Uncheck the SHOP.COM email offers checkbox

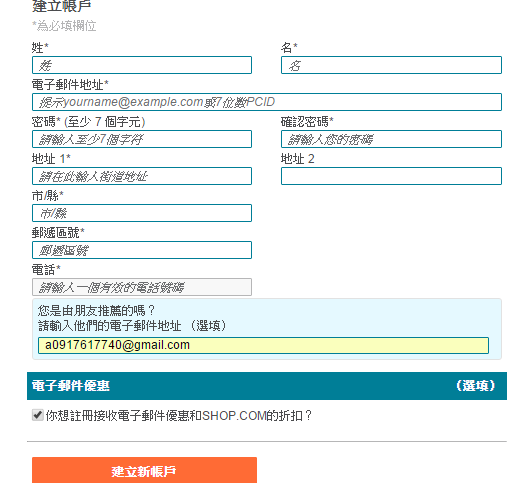[x=38, y=415]
